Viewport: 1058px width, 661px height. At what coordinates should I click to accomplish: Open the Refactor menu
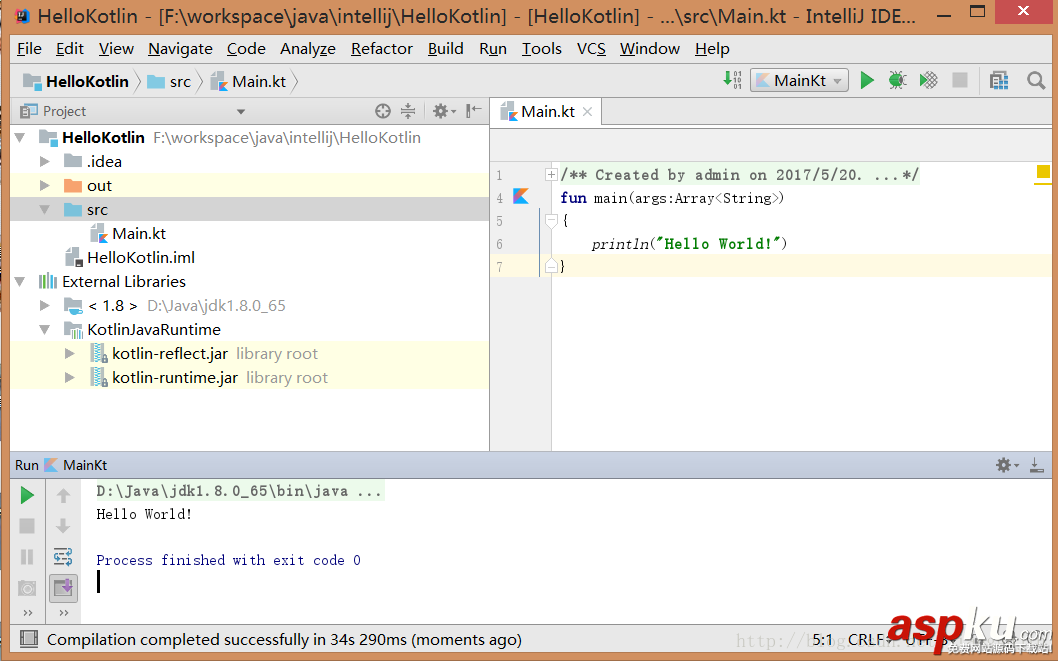[382, 49]
